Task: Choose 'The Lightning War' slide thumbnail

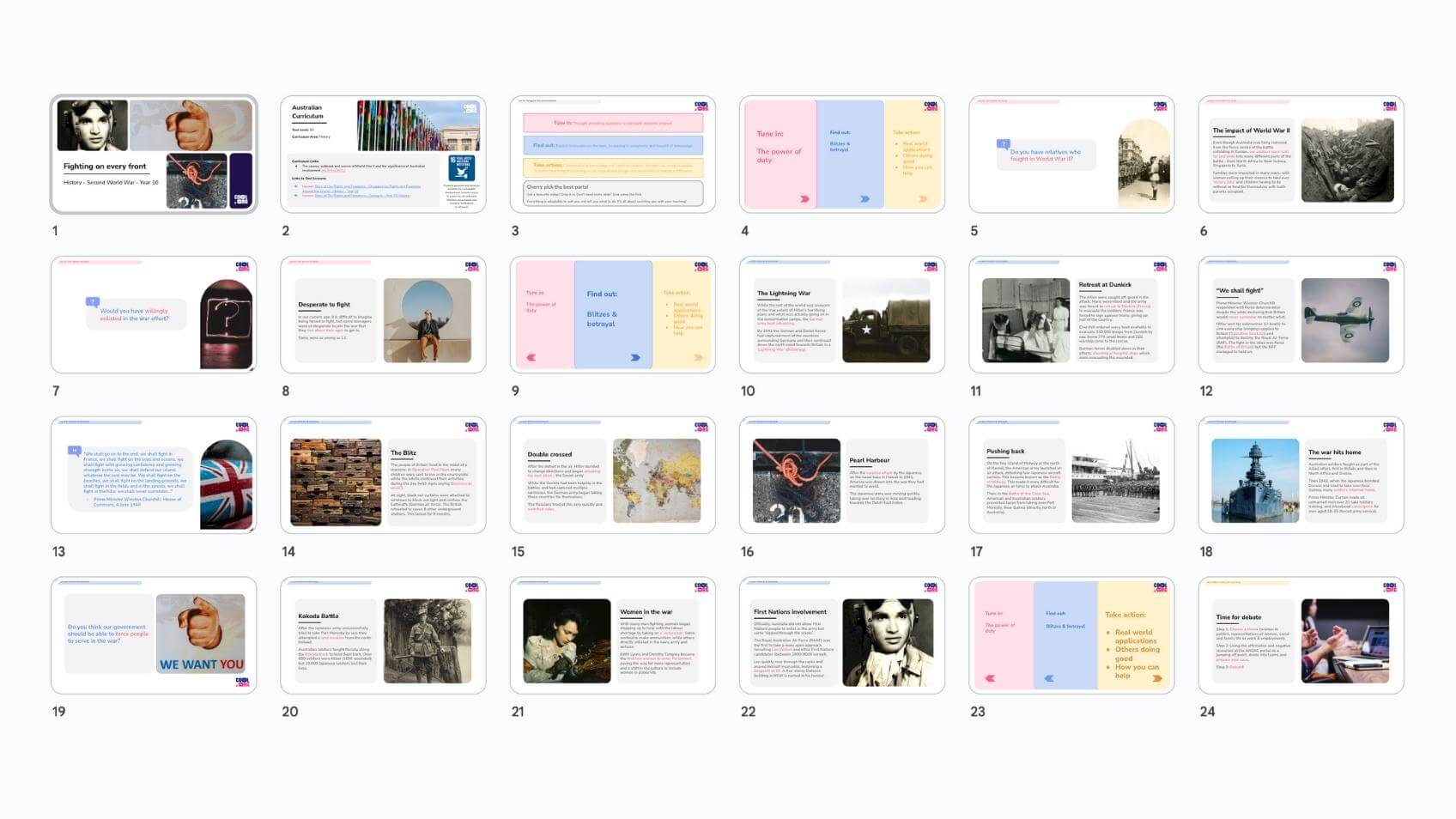Action: click(841, 314)
